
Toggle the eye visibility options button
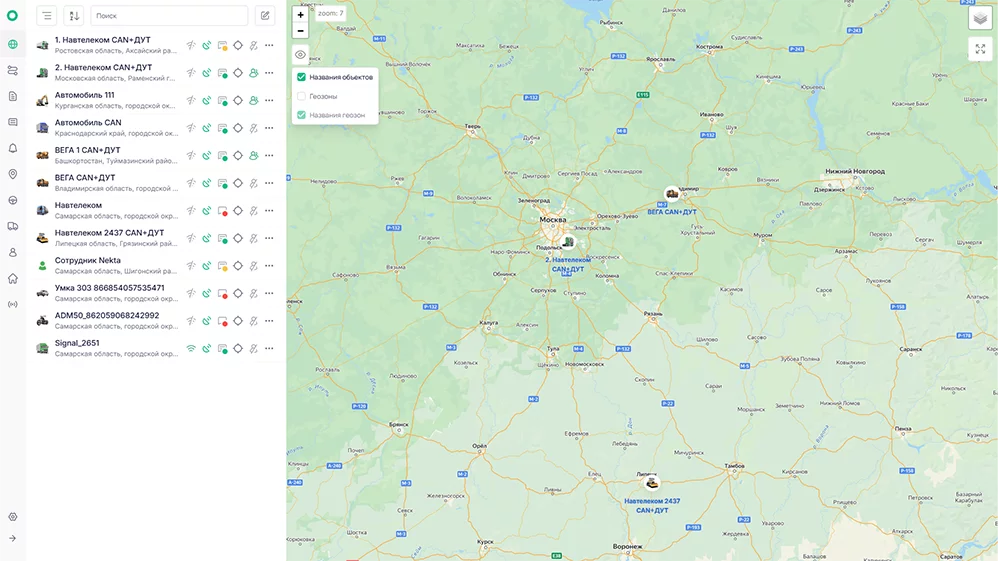(x=300, y=55)
